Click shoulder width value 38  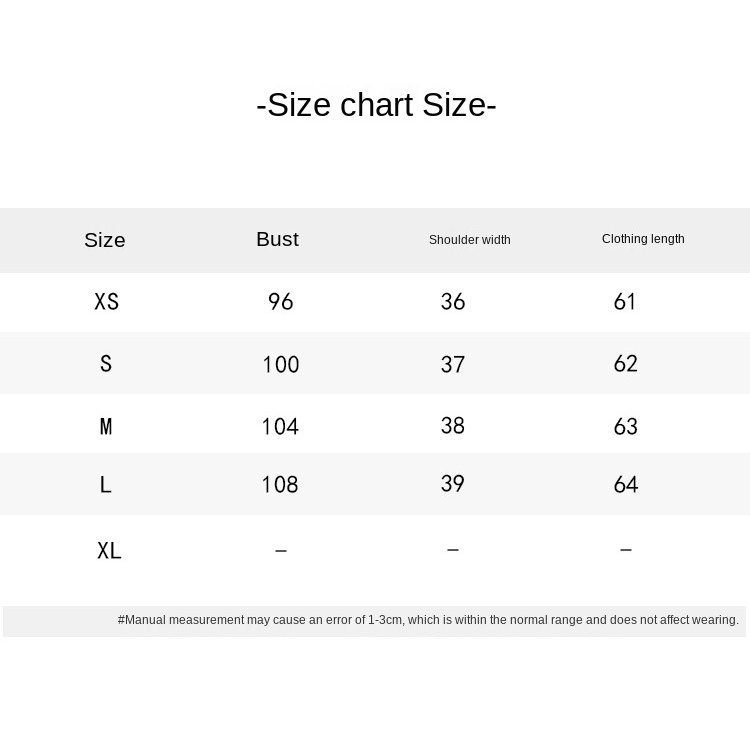click(453, 426)
